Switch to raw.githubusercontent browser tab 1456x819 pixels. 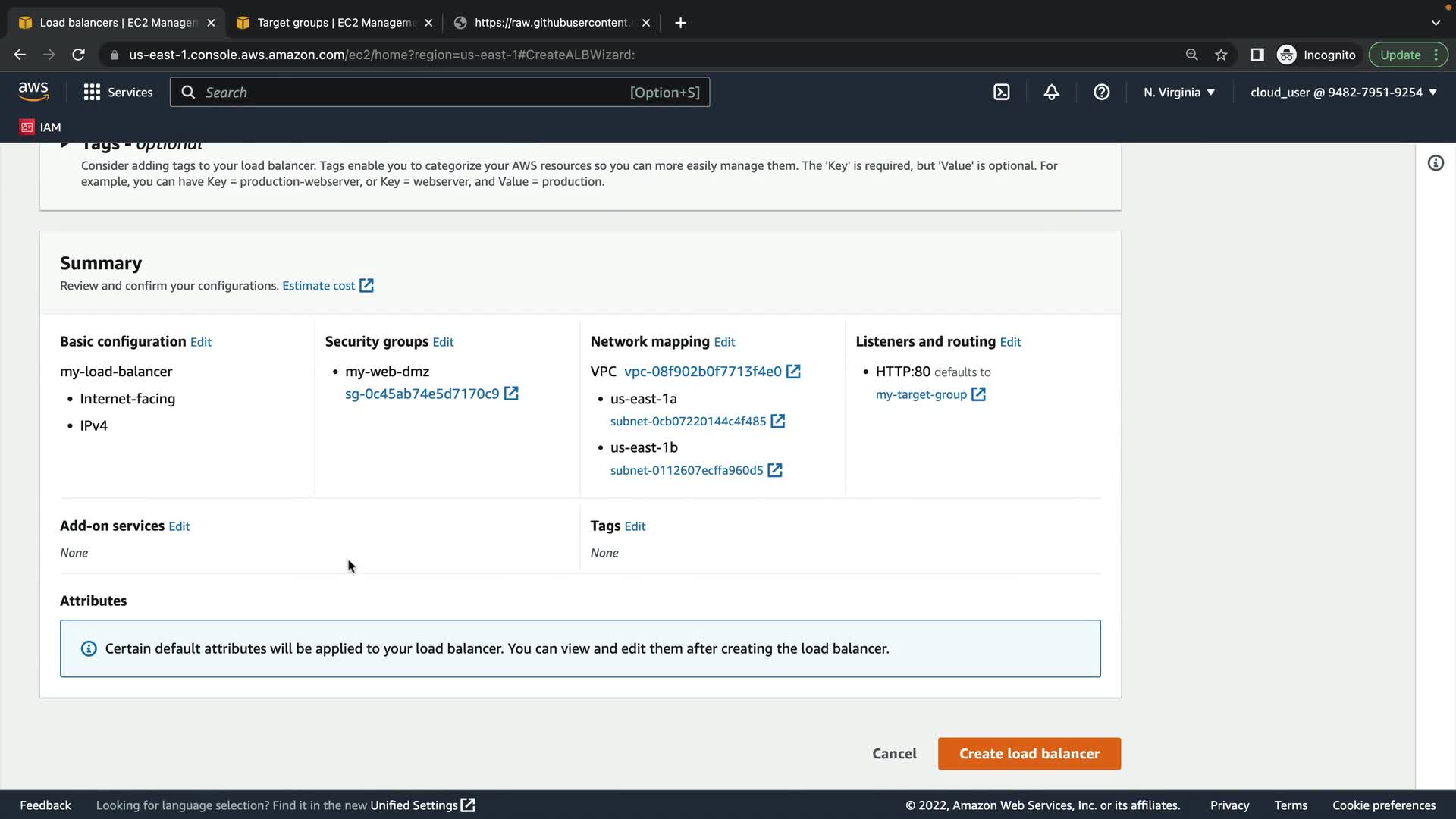coord(551,23)
